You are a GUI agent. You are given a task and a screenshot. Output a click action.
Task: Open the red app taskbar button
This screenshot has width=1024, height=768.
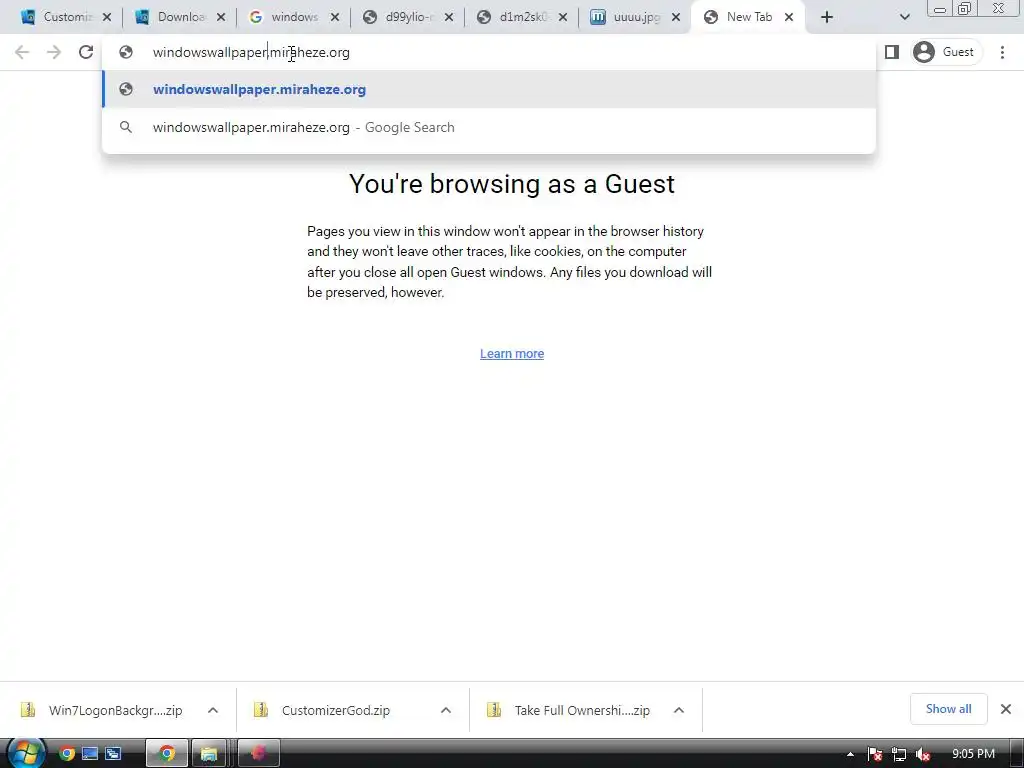[259, 754]
